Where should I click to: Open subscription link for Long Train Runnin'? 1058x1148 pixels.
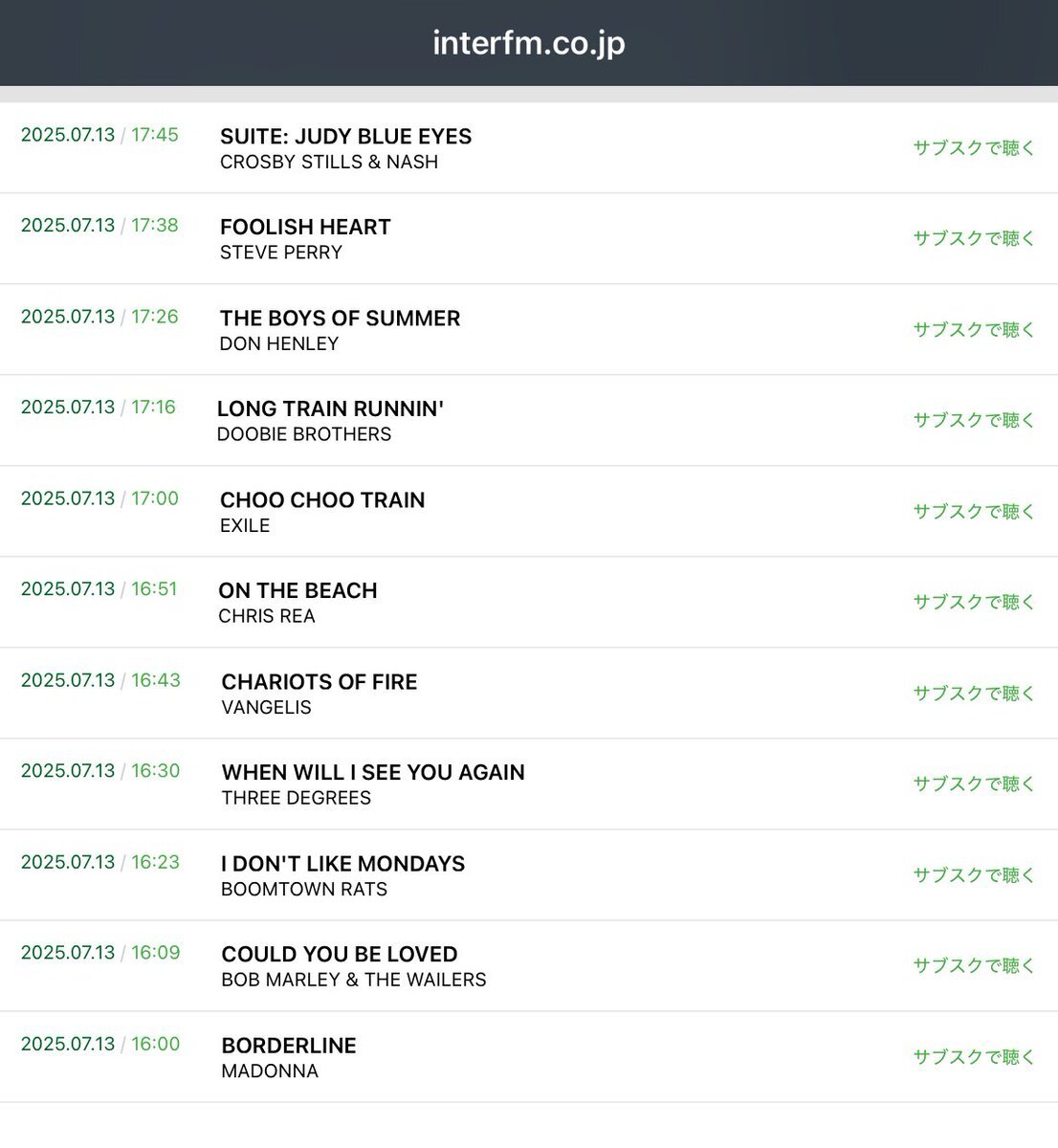(x=974, y=420)
